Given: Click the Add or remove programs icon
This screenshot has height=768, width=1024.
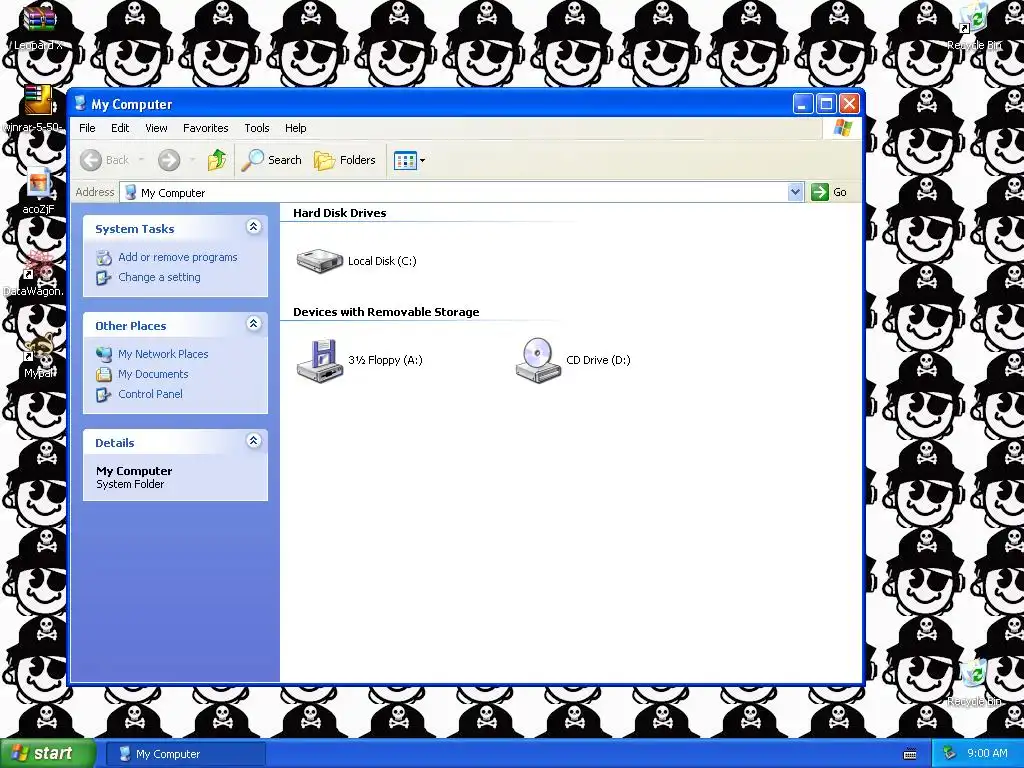Looking at the screenshot, I should tap(104, 258).
